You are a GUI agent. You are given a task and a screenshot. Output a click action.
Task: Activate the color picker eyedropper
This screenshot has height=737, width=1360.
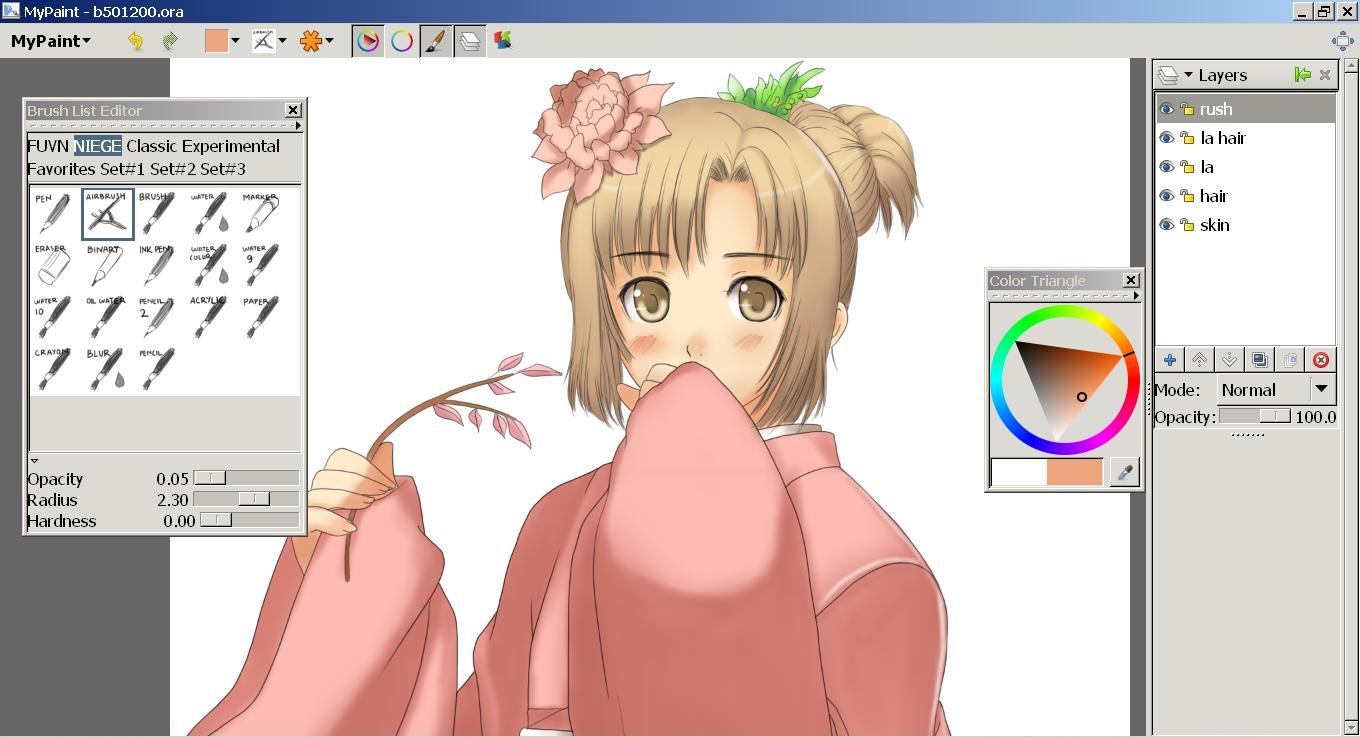pyautogui.click(x=1125, y=472)
